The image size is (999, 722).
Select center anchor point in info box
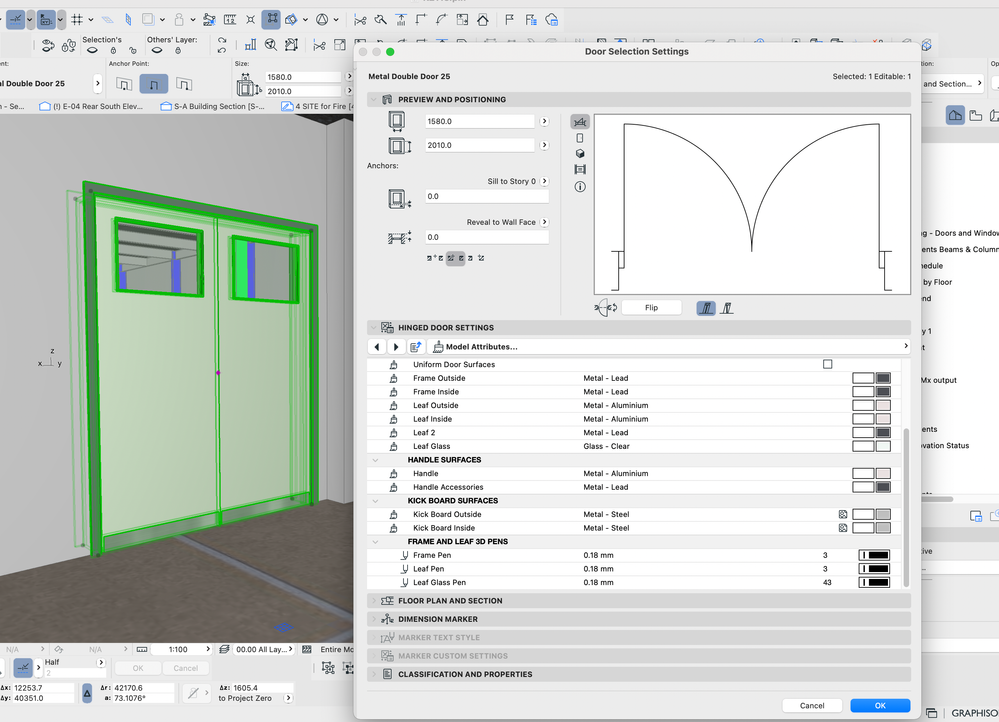point(153,85)
